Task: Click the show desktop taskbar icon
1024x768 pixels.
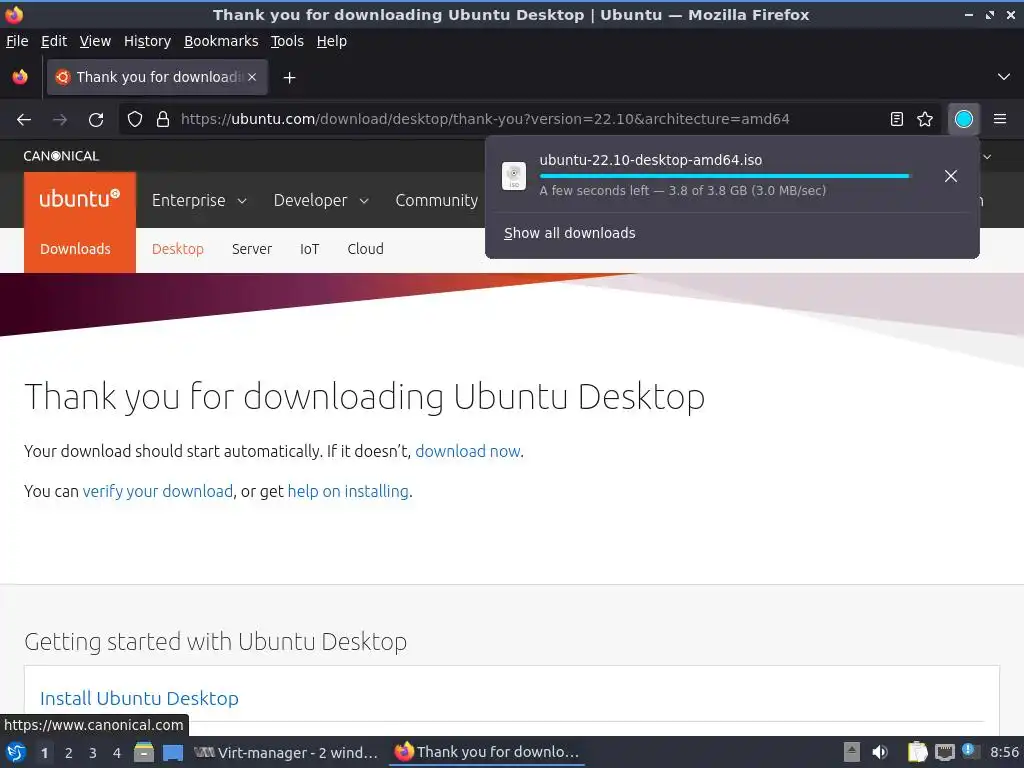Action: (x=173, y=753)
